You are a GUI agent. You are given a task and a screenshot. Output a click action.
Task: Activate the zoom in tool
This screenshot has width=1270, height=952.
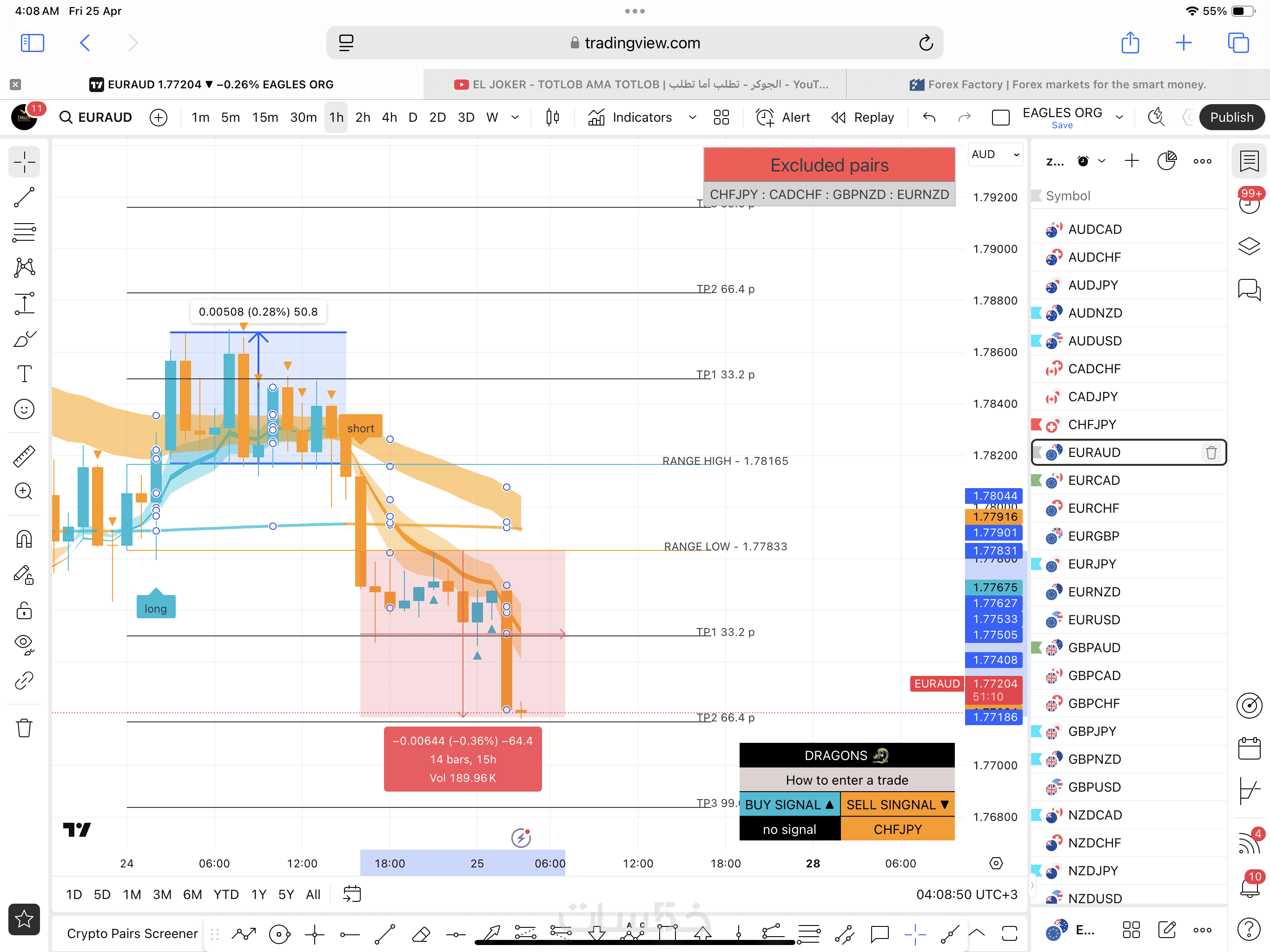[x=24, y=491]
